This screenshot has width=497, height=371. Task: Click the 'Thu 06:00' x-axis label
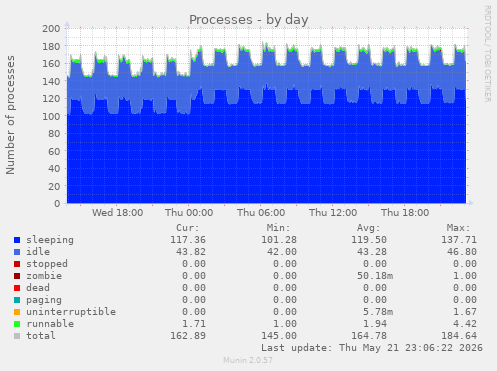point(261,213)
